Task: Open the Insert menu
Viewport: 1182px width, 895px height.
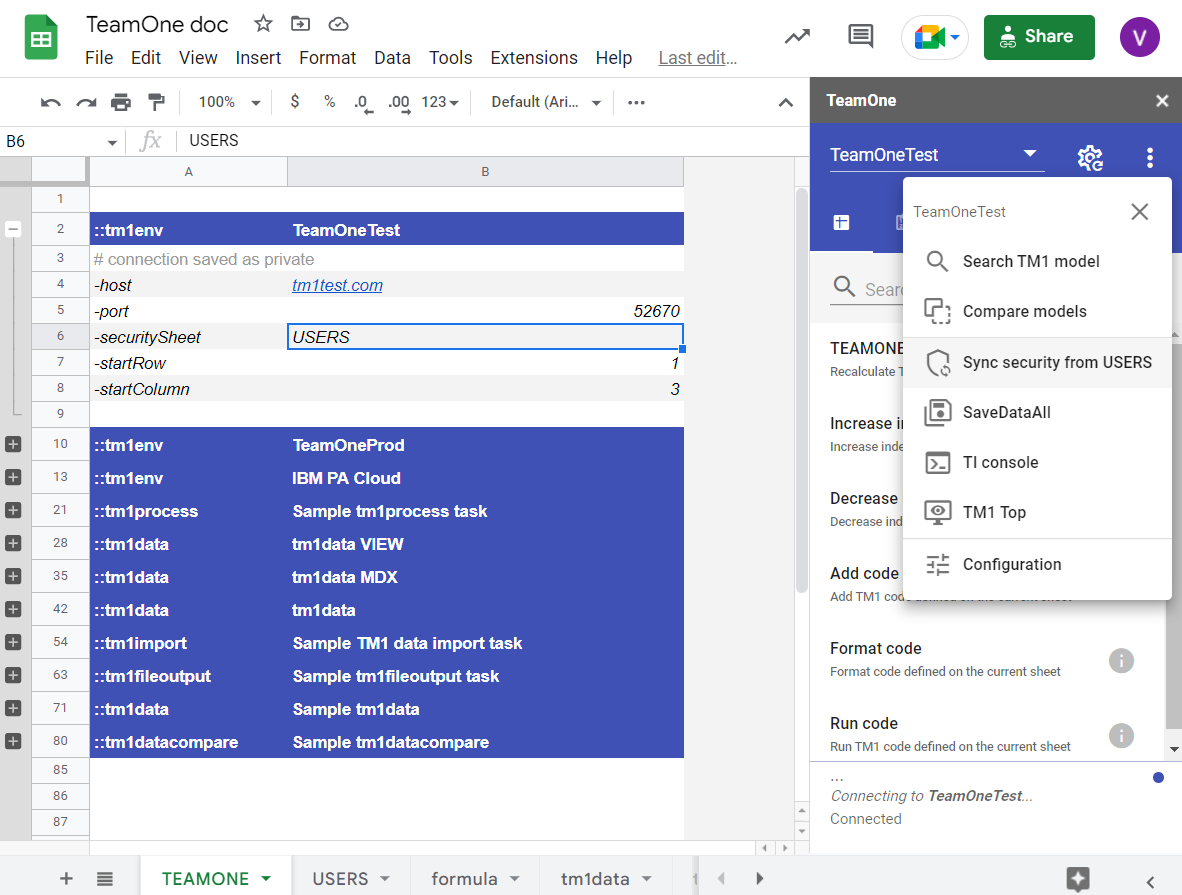Action: 258,58
